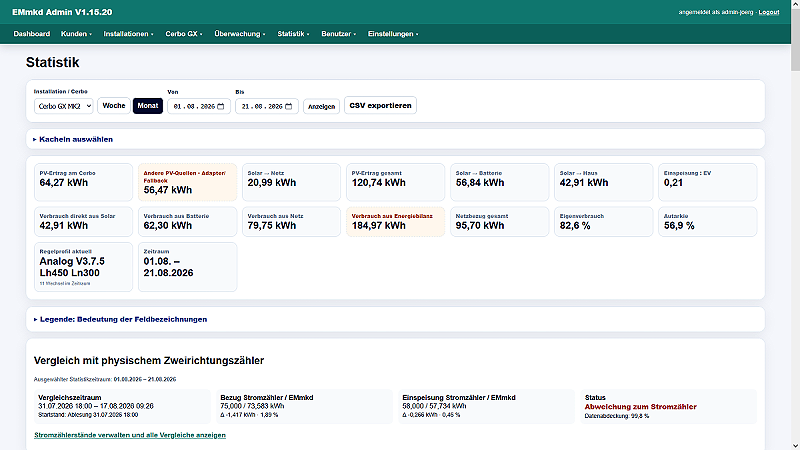Select the Solar → Batterie 56,84 kWh tile

point(499,182)
